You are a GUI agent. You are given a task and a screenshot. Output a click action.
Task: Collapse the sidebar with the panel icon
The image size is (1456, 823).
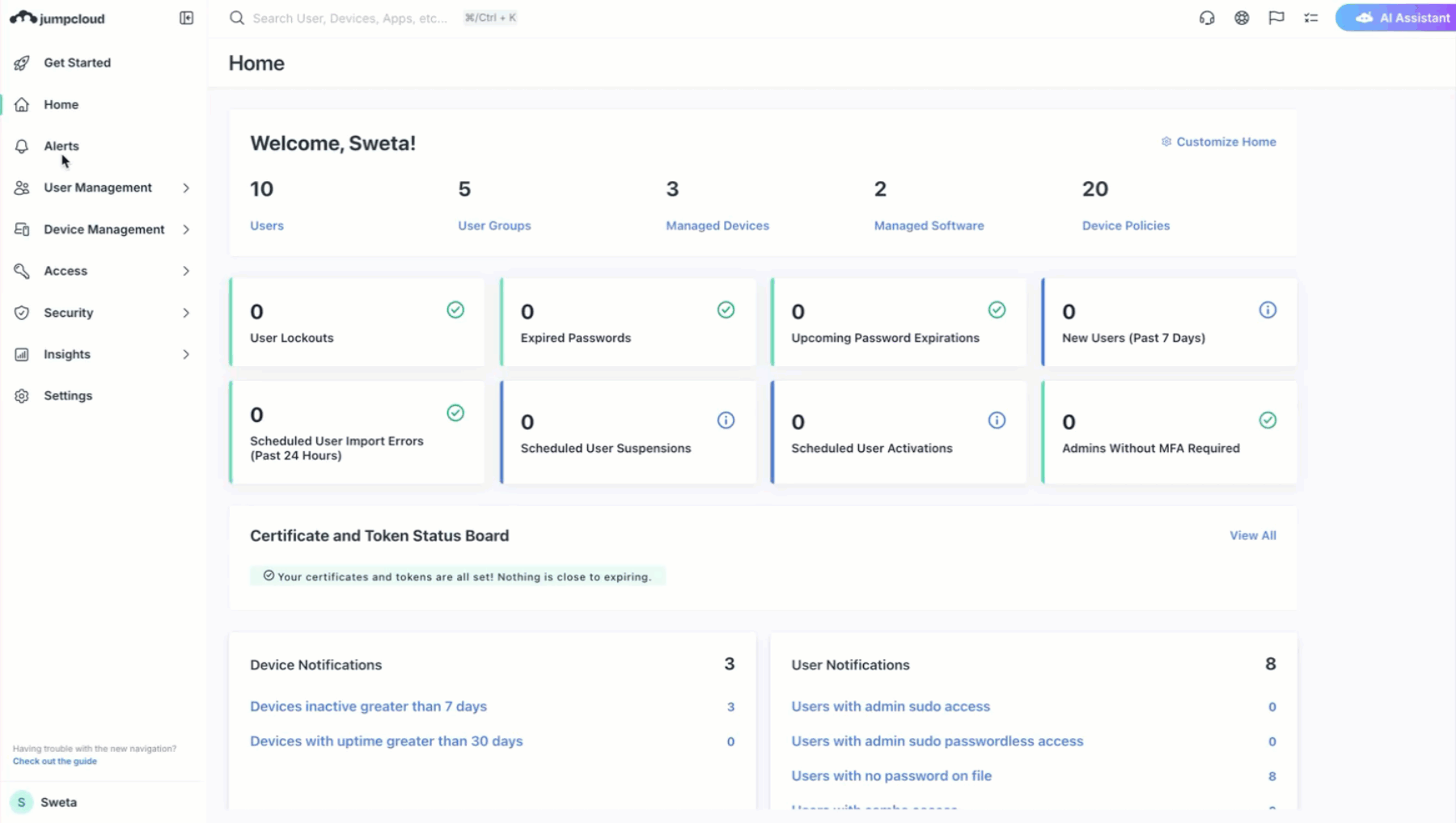click(186, 17)
